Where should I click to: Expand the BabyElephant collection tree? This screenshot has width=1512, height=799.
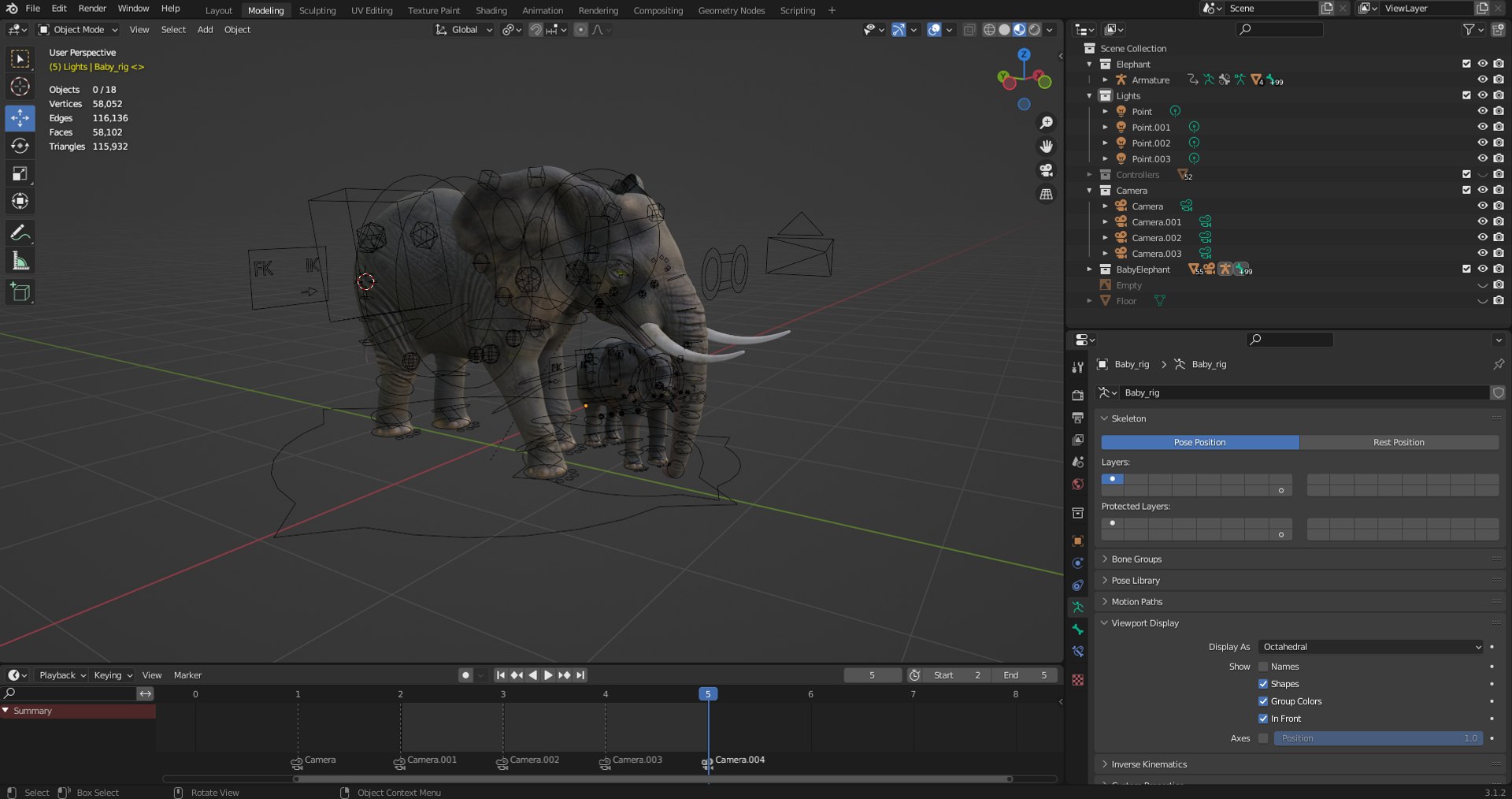pos(1089,269)
